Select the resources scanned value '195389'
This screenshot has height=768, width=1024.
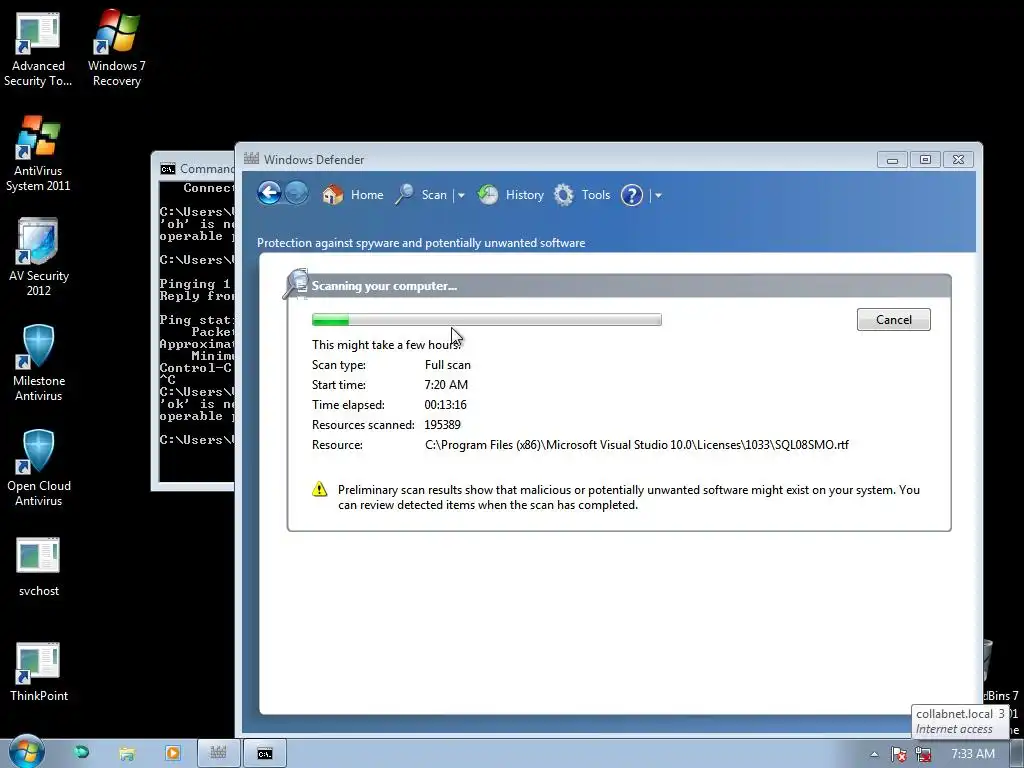pyautogui.click(x=442, y=424)
